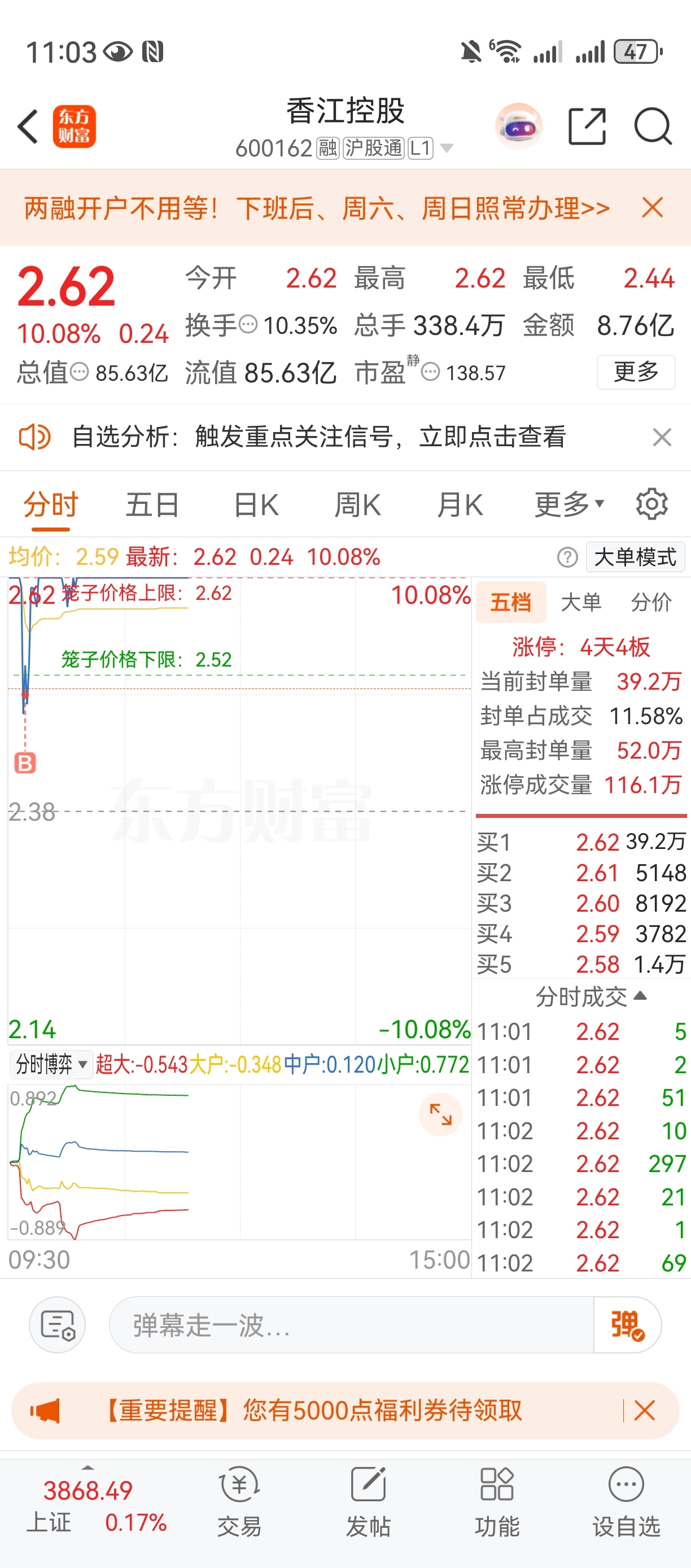Switch to the 分价 tab
This screenshot has width=691, height=1568.
(x=651, y=602)
